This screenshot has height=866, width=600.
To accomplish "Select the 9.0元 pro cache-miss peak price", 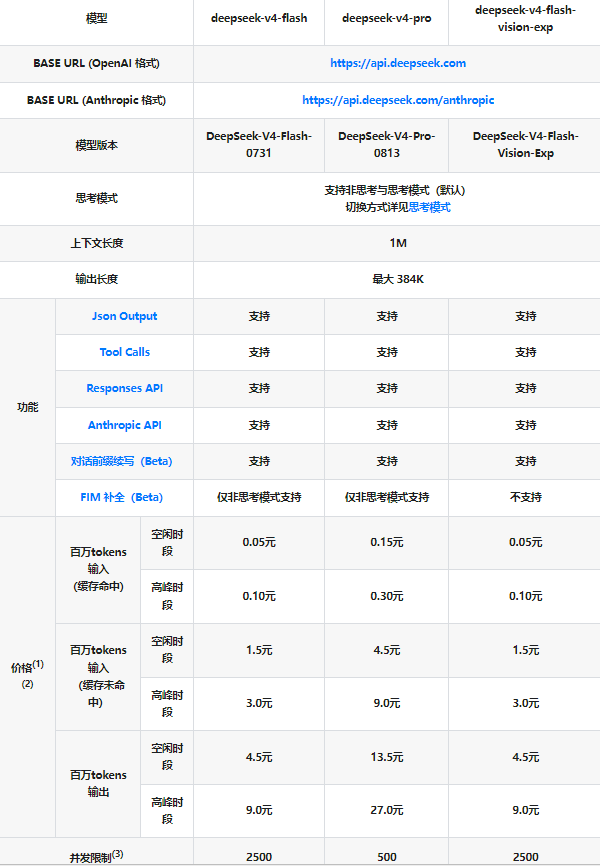I will [x=387, y=703].
